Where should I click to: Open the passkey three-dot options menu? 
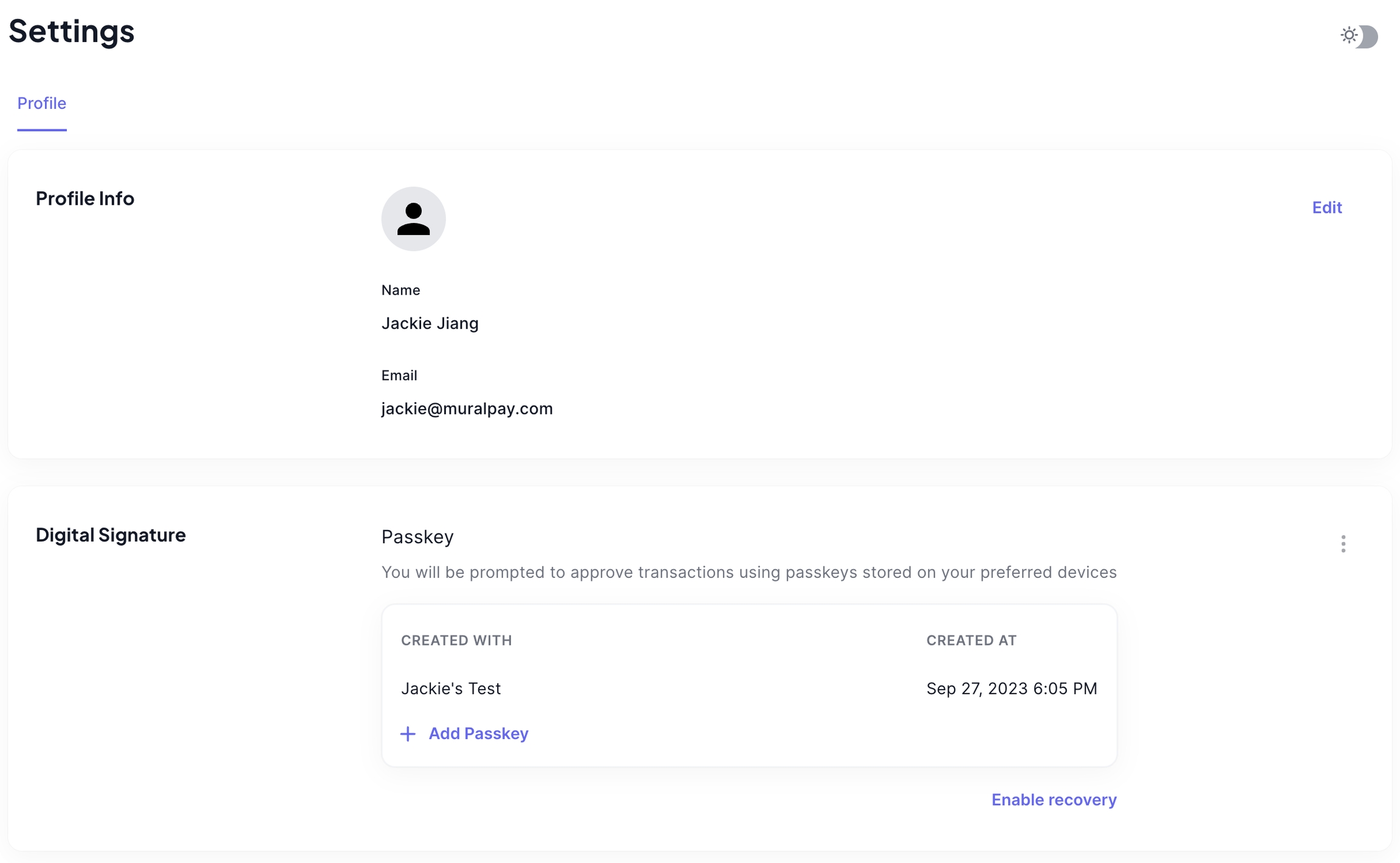click(1343, 543)
